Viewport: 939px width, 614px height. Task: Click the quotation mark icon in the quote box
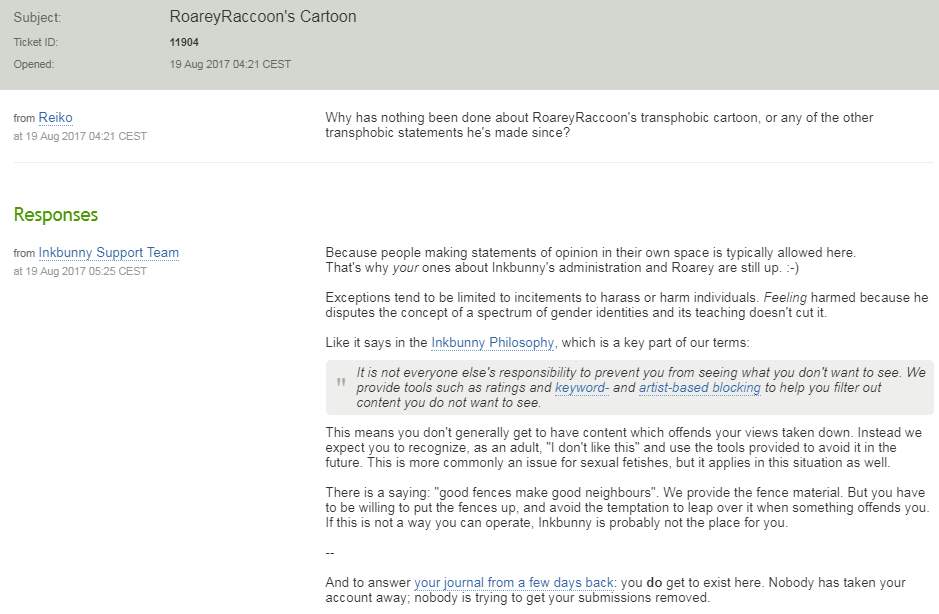coord(341,383)
